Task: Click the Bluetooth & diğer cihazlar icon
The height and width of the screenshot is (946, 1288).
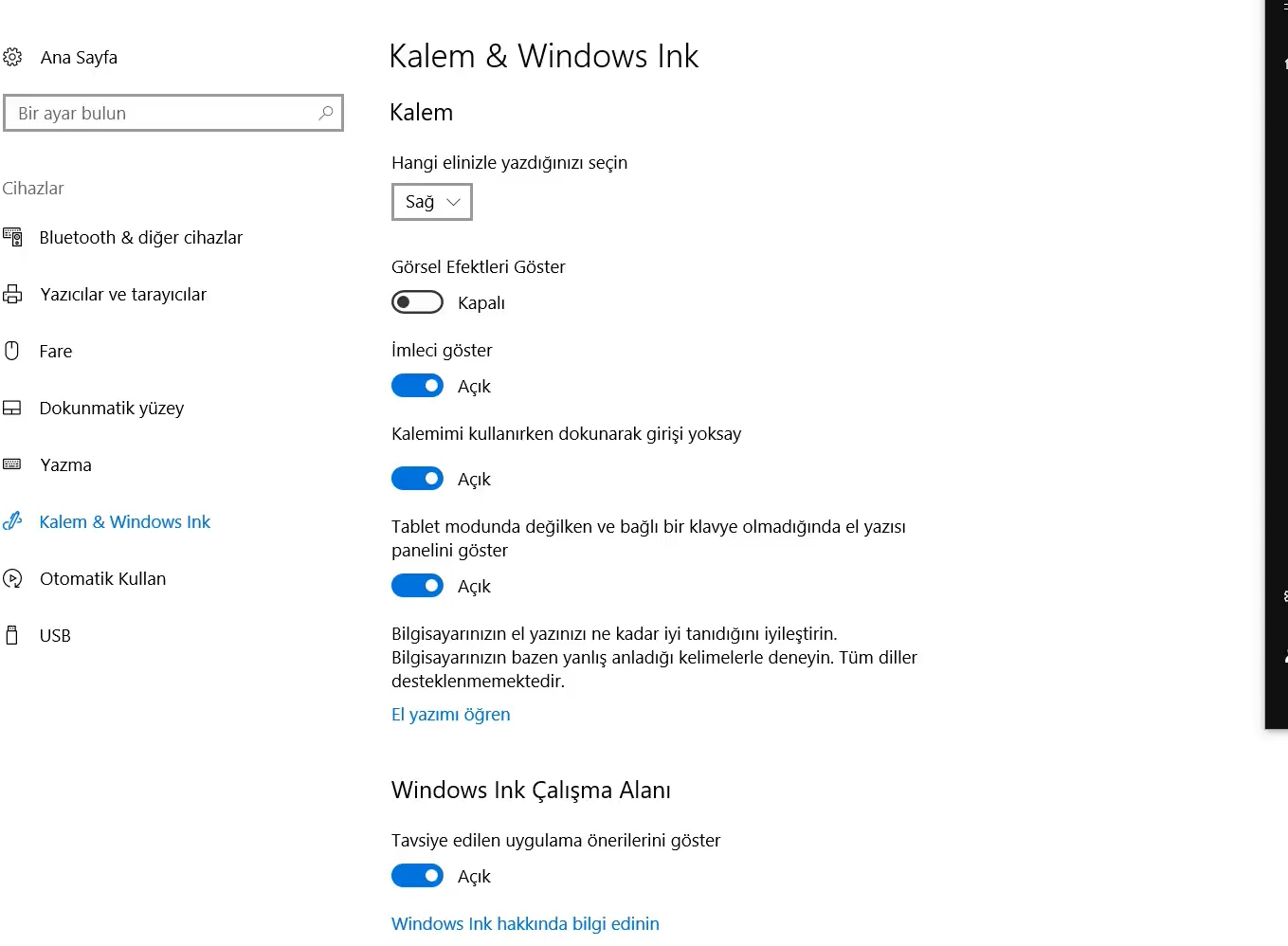Action: tap(12, 238)
